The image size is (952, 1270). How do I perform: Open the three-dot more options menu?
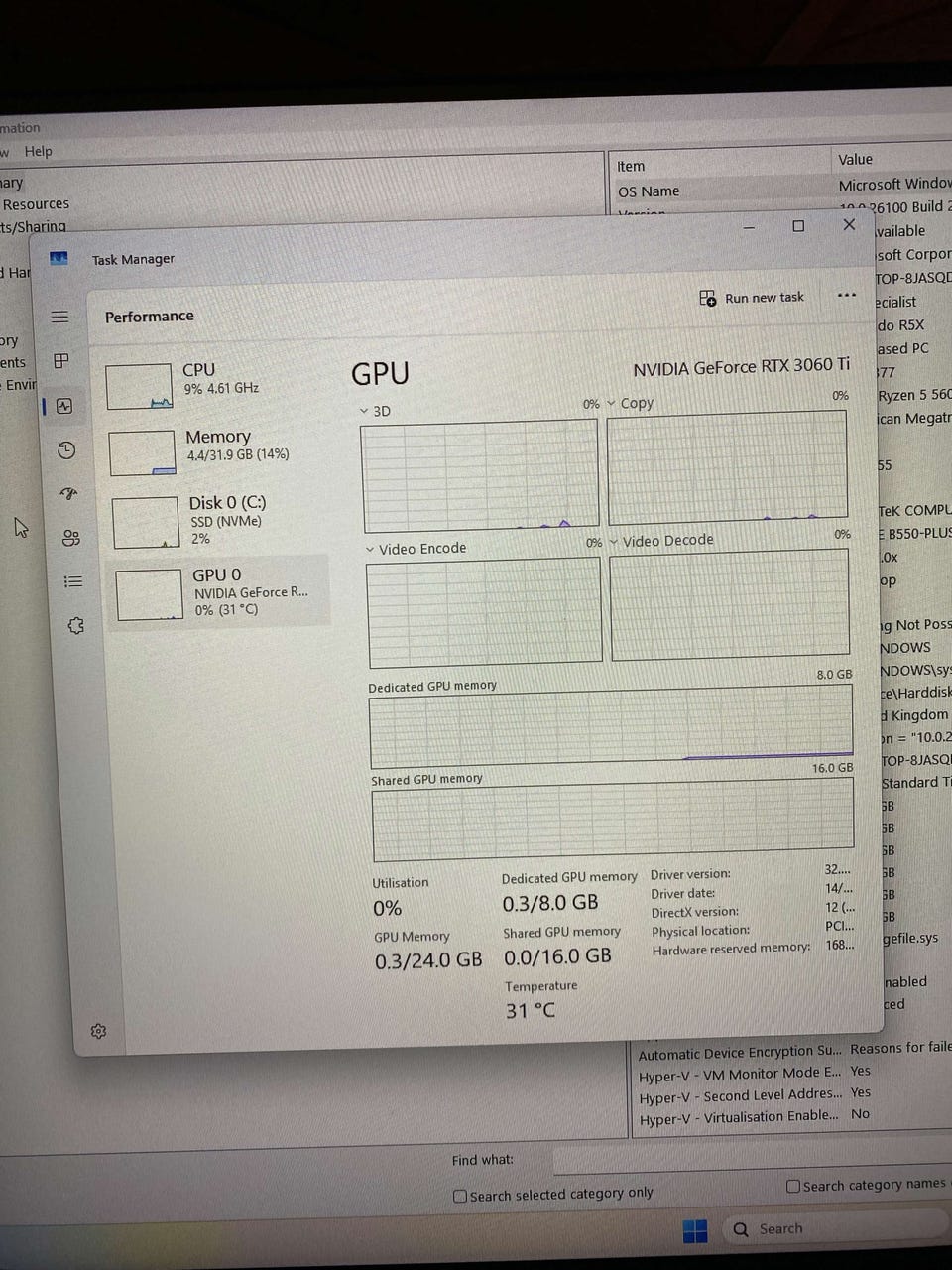[846, 295]
